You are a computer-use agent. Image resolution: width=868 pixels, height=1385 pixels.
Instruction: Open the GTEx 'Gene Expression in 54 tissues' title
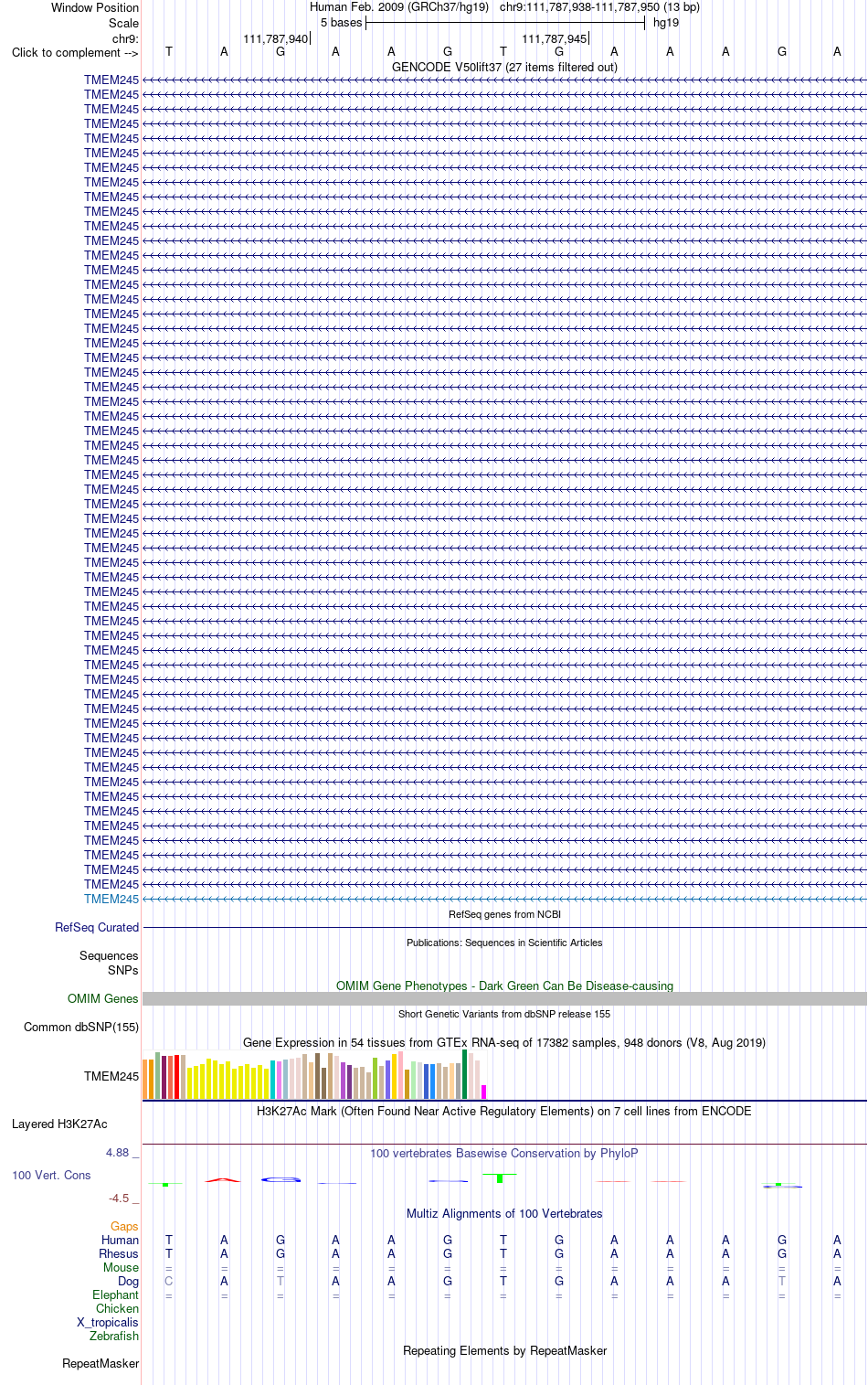click(x=504, y=1042)
